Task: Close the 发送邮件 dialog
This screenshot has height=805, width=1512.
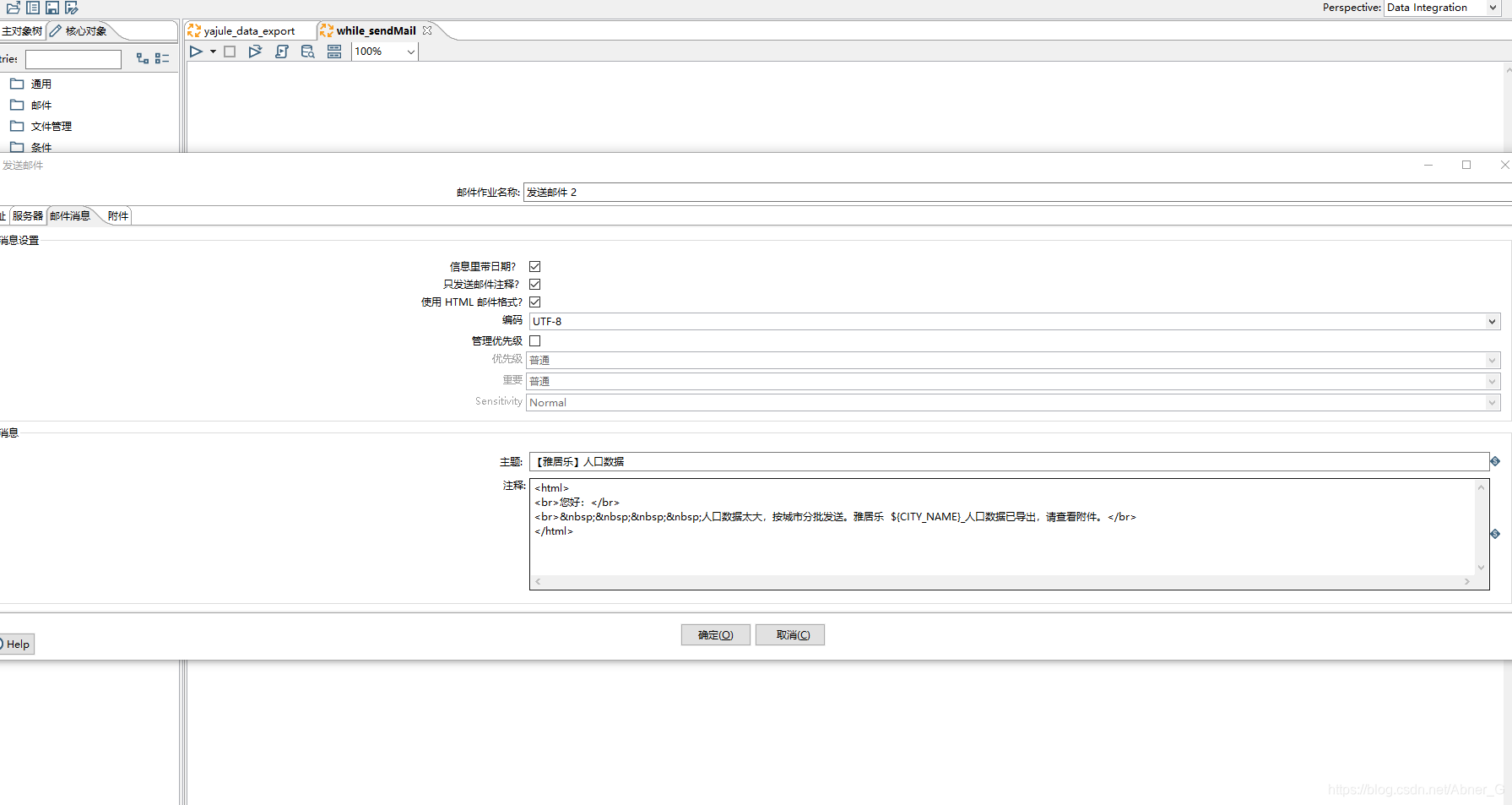Action: 1504,165
